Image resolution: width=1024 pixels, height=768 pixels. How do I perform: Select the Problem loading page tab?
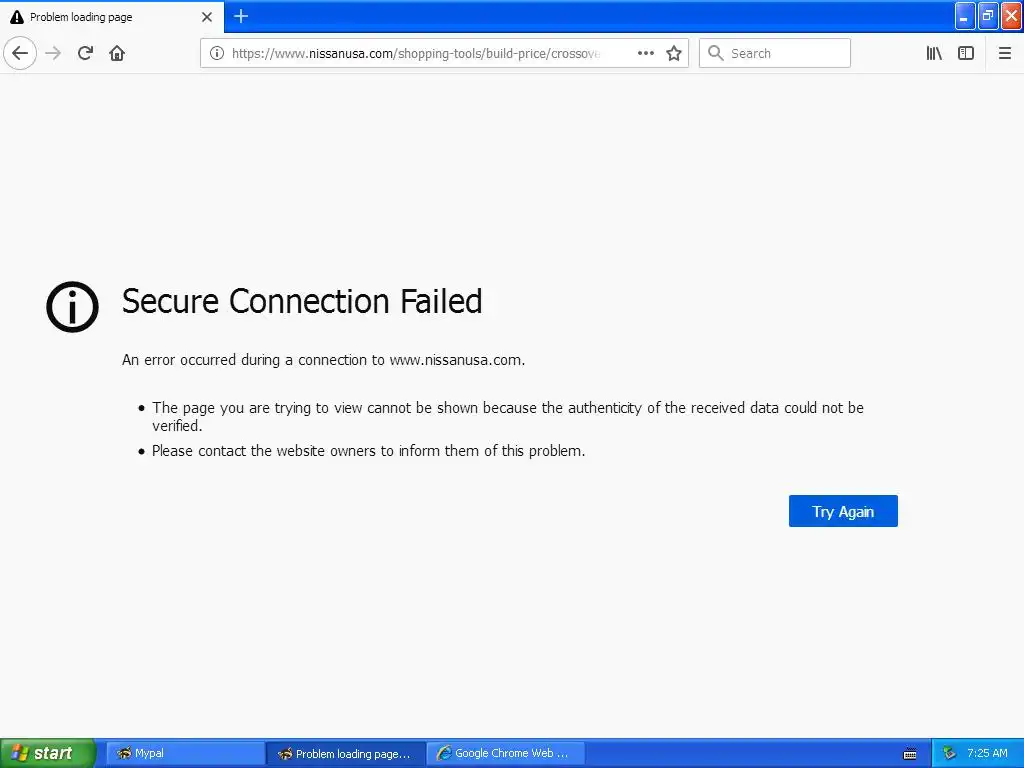100,17
